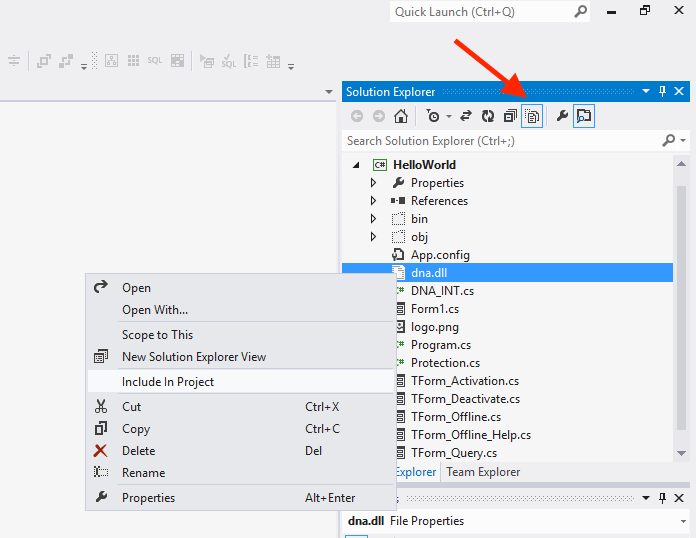Click the Collapse All icon
Viewport: 696px width, 538px height.
(510, 116)
